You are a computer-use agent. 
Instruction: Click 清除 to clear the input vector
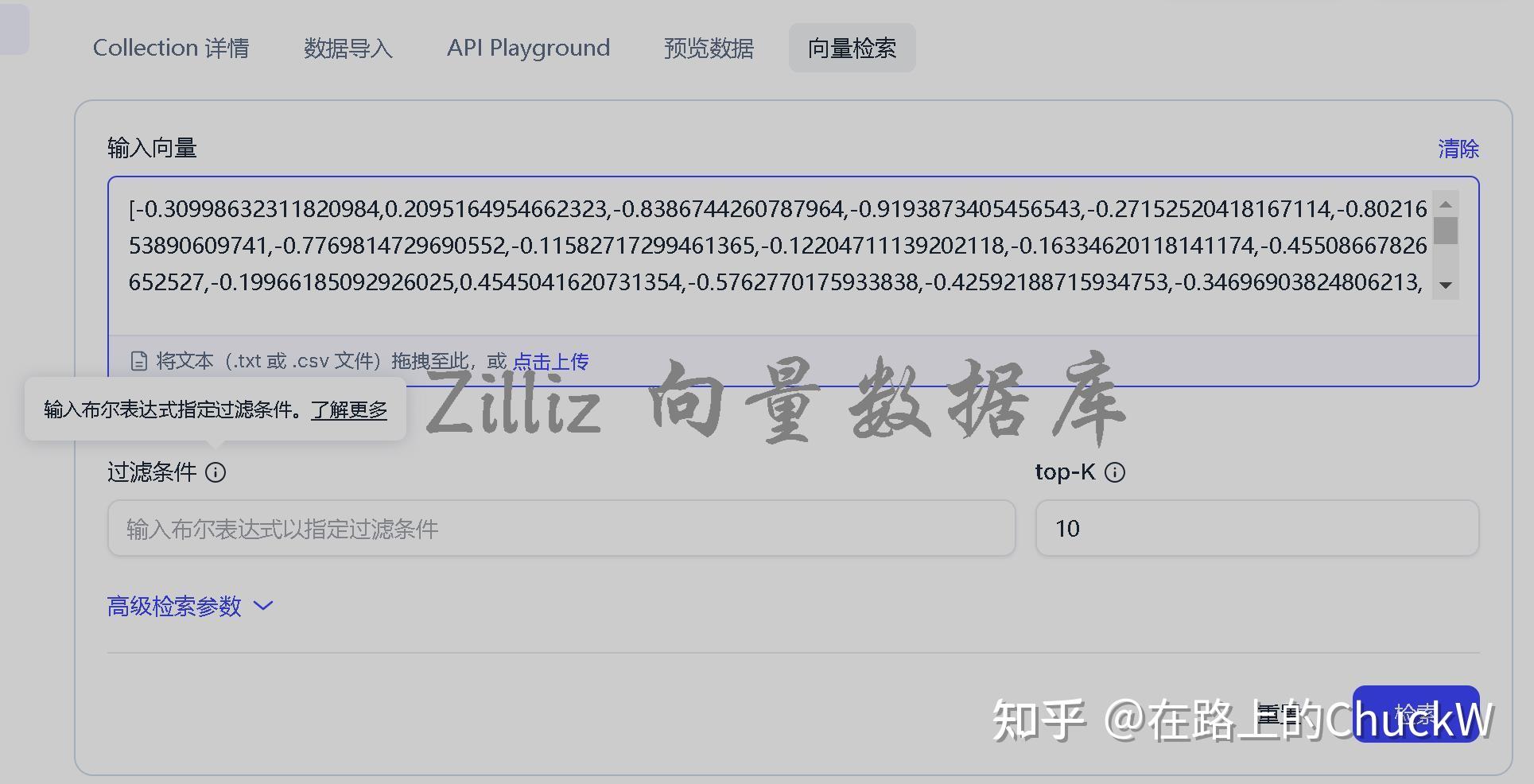[x=1458, y=148]
